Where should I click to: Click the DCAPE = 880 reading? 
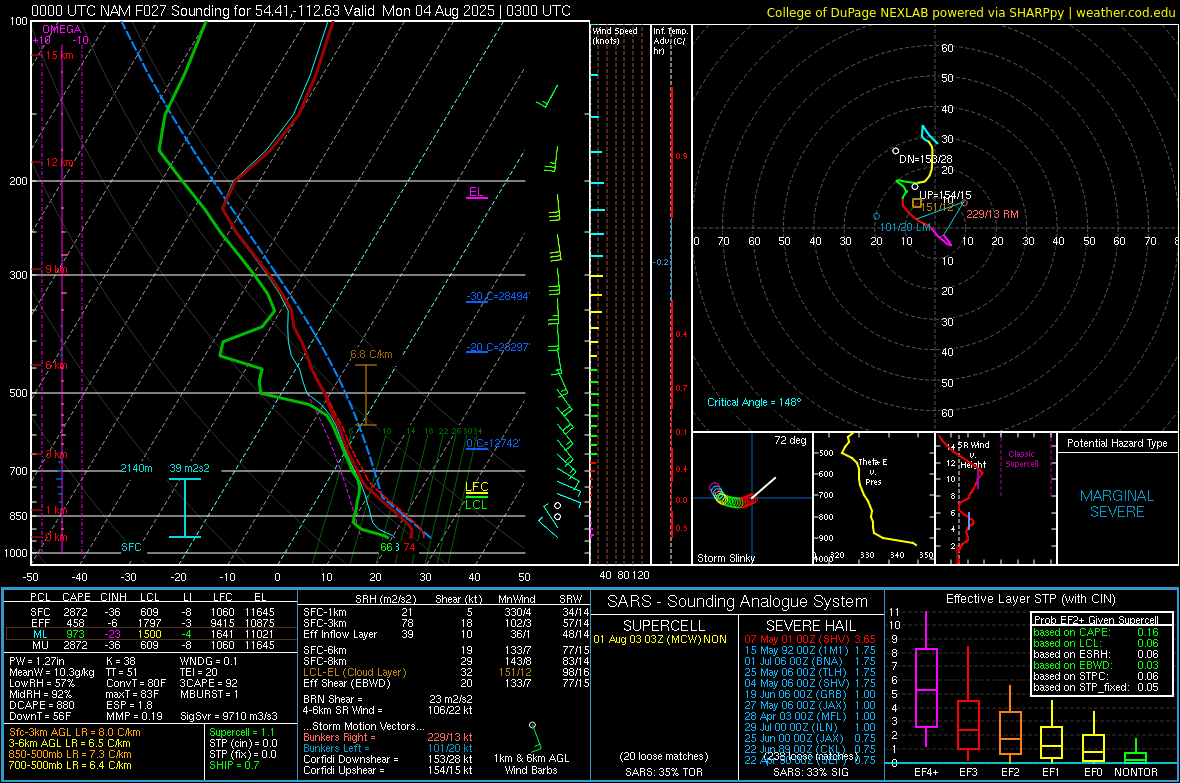[x=41, y=705]
